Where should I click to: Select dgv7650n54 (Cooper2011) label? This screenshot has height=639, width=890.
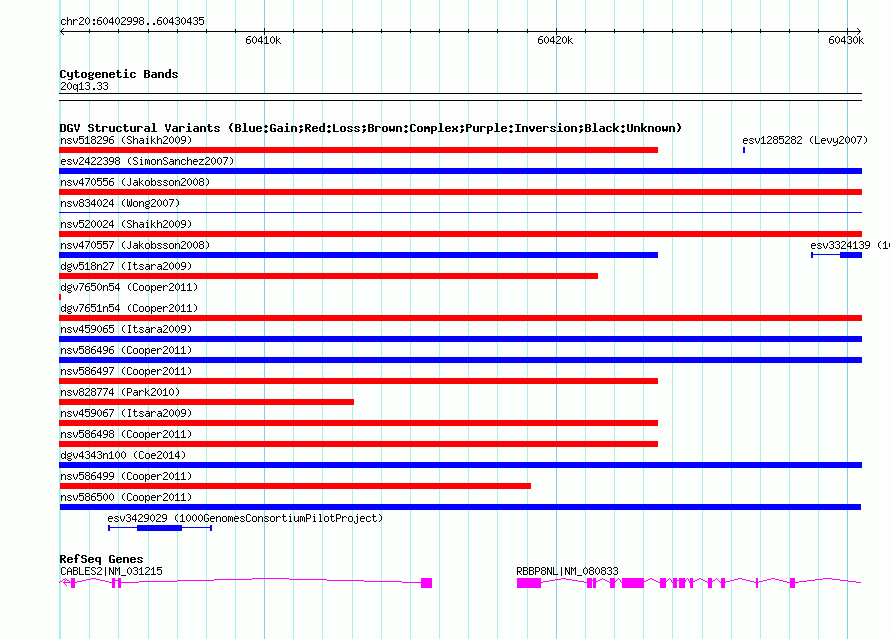pos(129,287)
